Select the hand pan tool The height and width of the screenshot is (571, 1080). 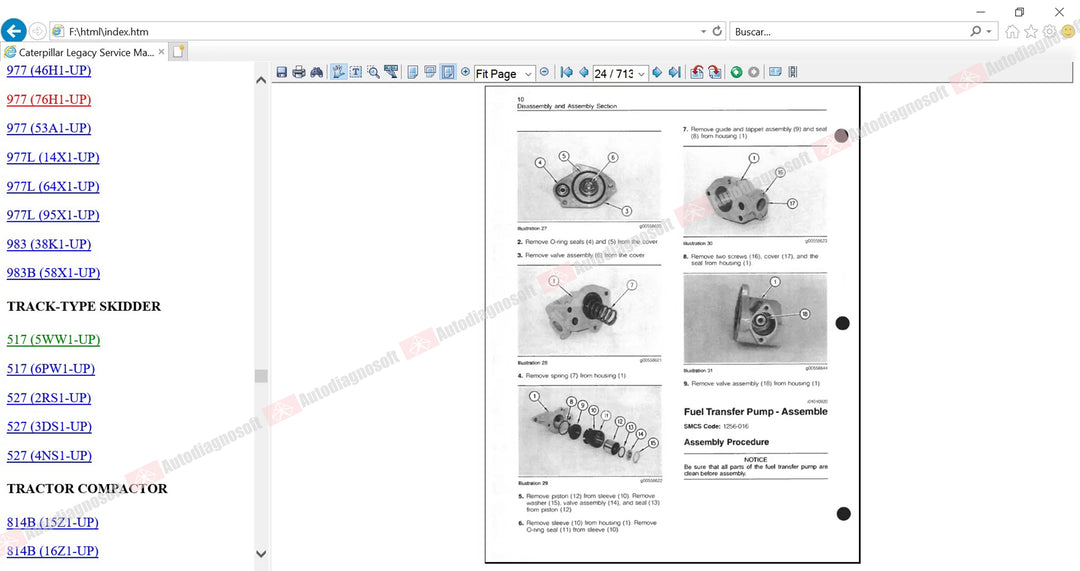[338, 72]
